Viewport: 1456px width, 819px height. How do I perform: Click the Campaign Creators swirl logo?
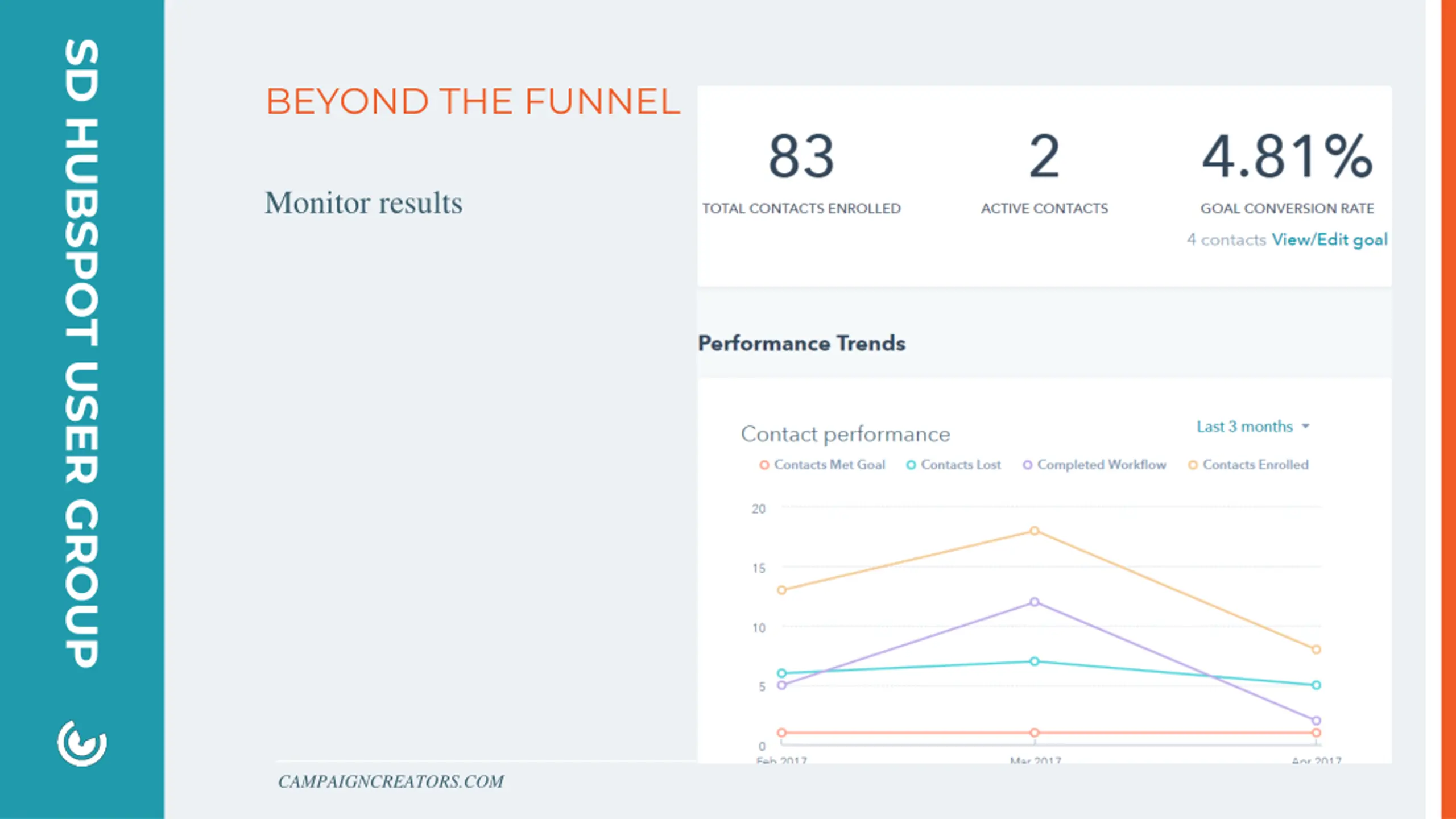click(x=82, y=743)
